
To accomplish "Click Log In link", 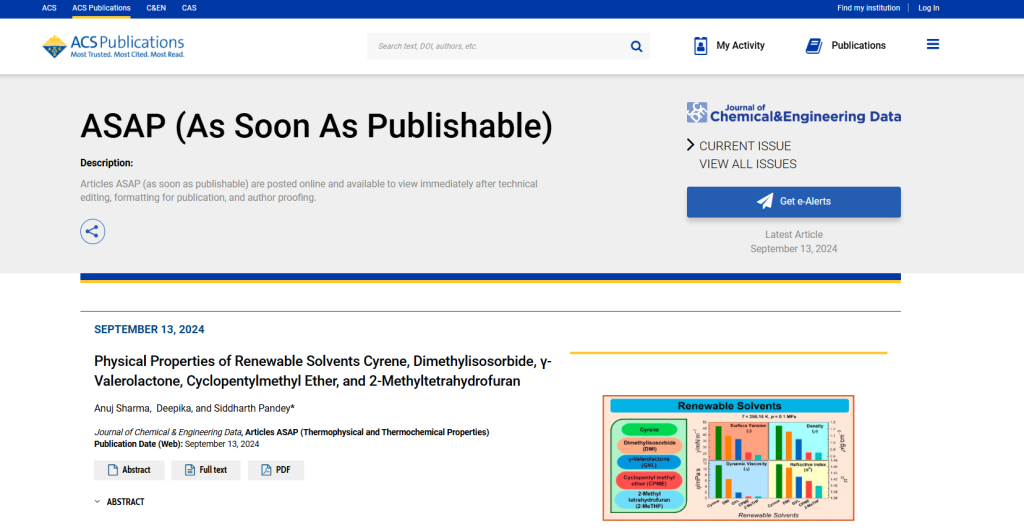I will pyautogui.click(x=929, y=8).
